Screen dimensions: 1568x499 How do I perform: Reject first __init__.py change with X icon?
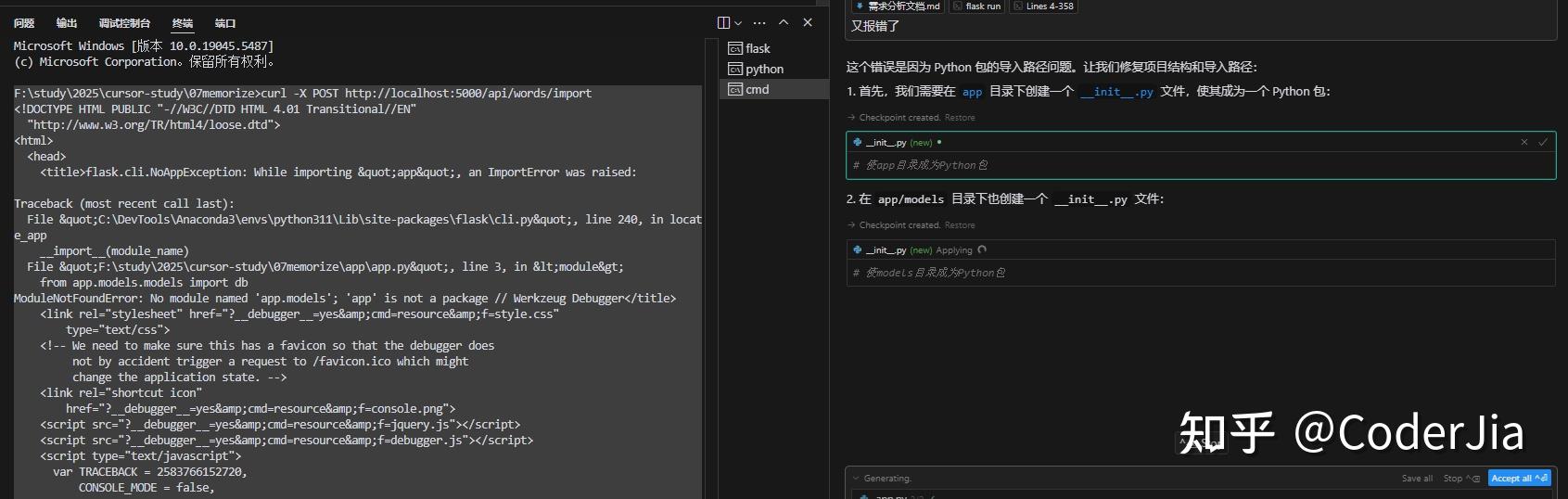(x=1523, y=142)
